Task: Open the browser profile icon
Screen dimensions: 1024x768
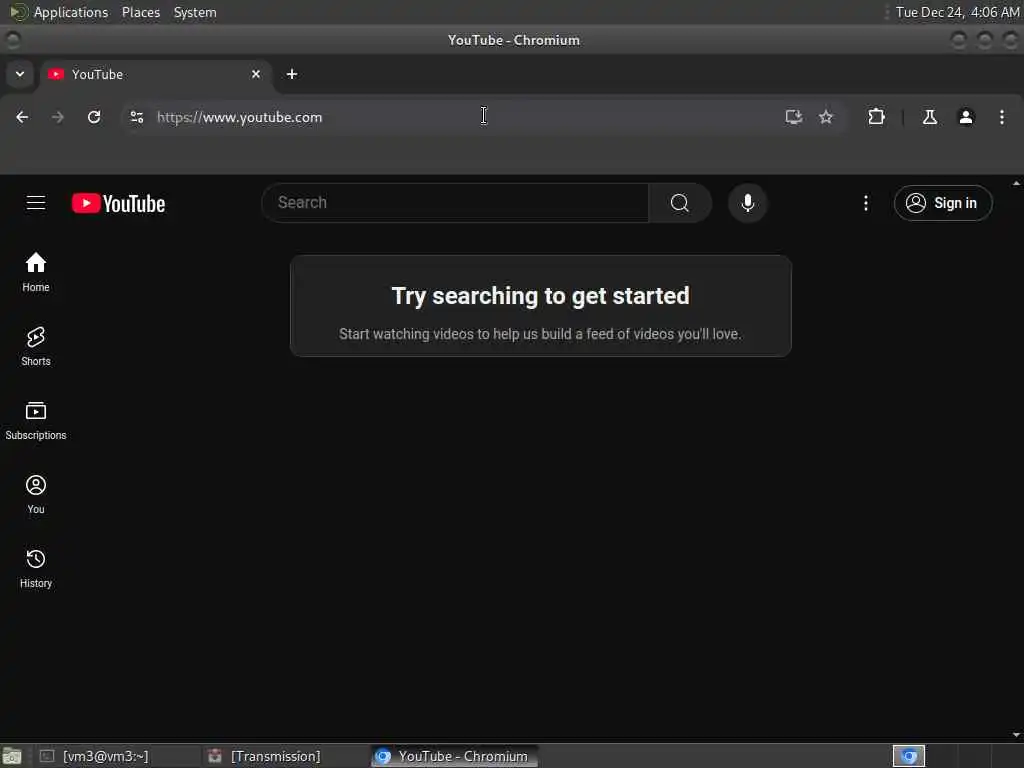Action: coord(966,117)
